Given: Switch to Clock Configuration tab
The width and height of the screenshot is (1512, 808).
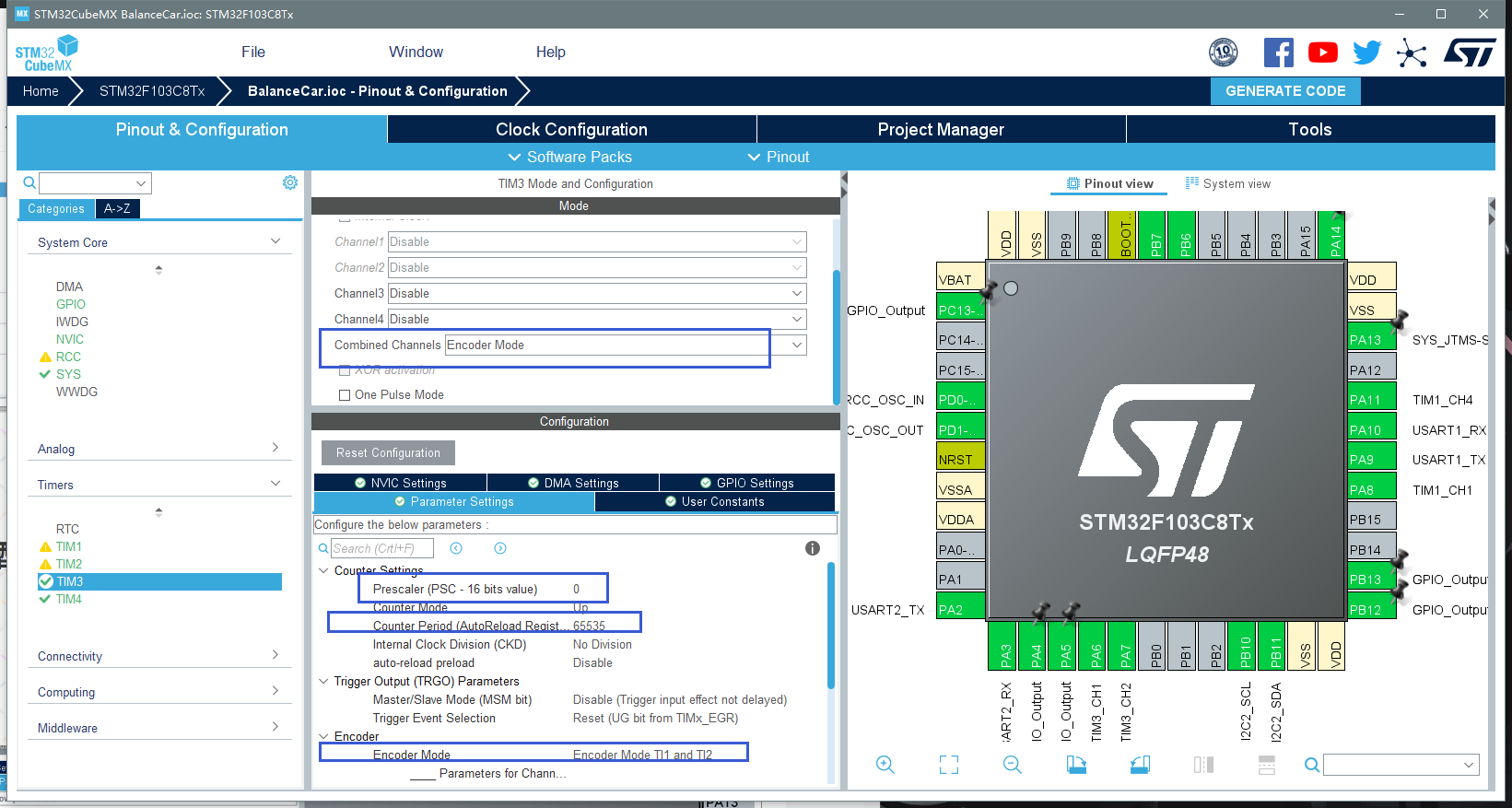Looking at the screenshot, I should tap(571, 129).
